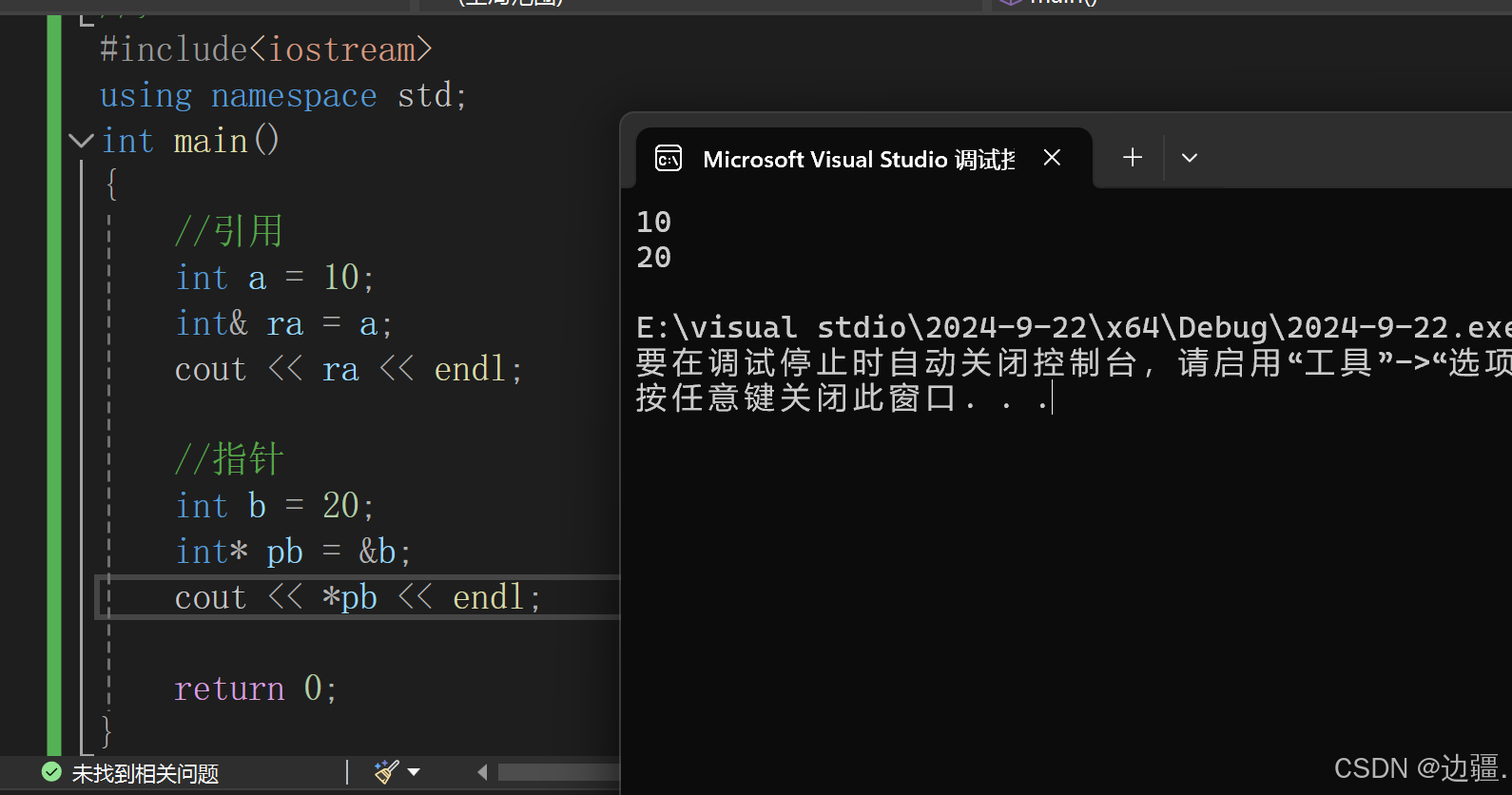Click the 'cout << ra << endl;' line
Image resolution: width=1512 pixels, height=795 pixels.
349,369
